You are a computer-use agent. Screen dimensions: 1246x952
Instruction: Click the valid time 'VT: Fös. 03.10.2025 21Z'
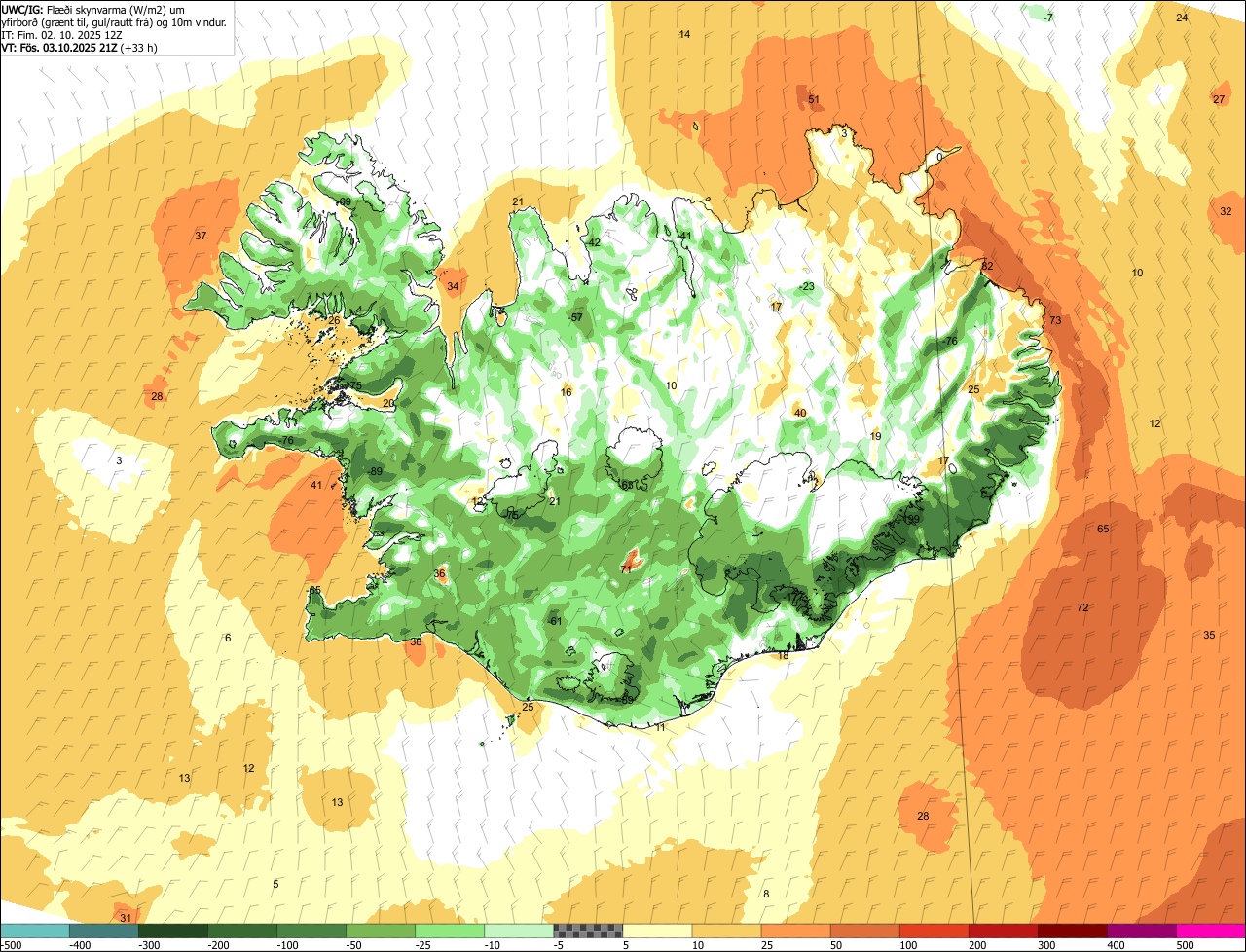pyautogui.click(x=59, y=47)
